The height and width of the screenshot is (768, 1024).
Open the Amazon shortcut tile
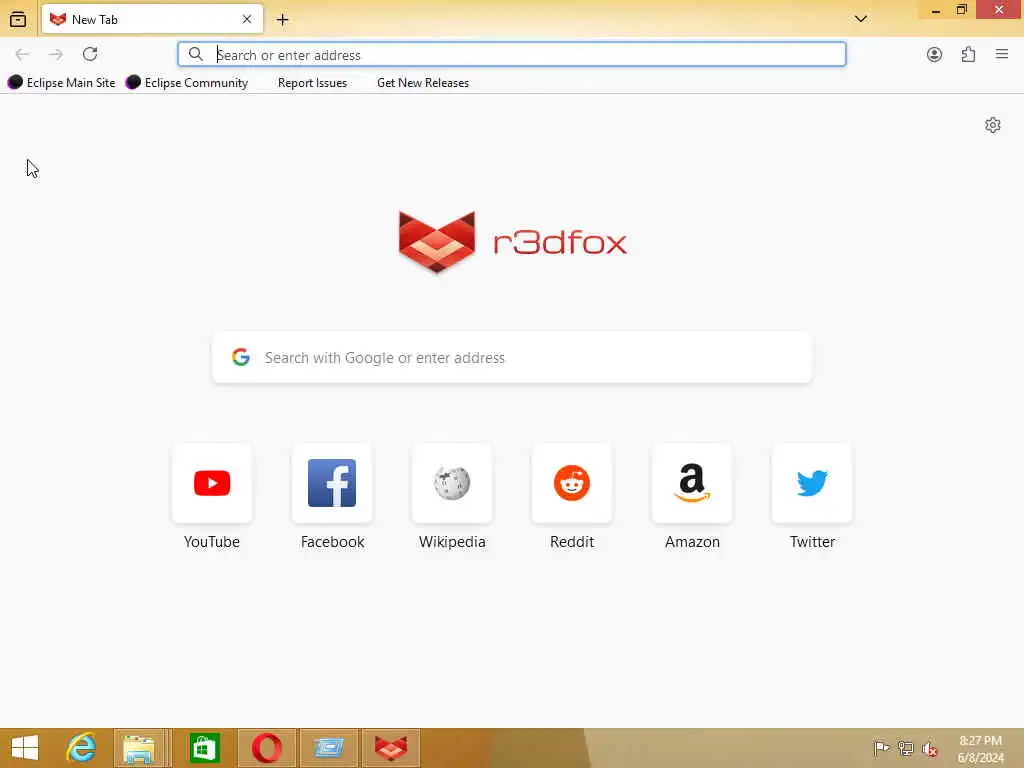(692, 483)
